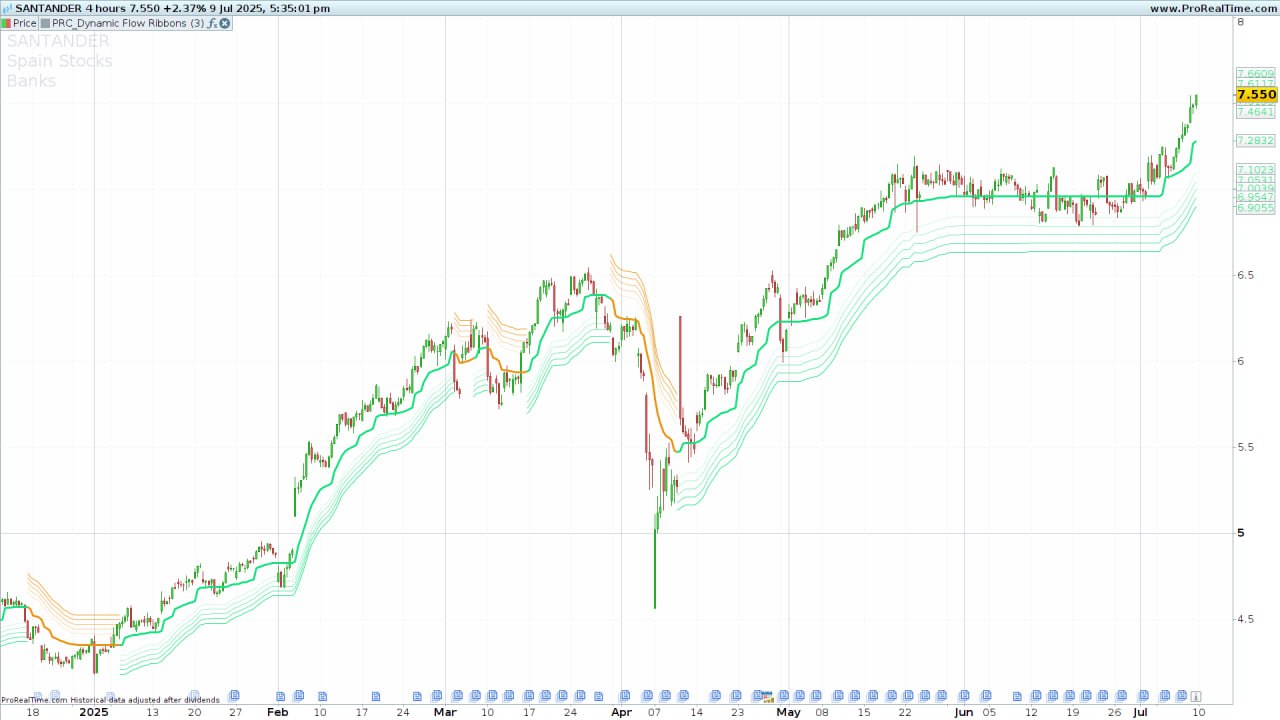
Task: Open the www.ProRealTime.com link
Action: pyautogui.click(x=1213, y=8)
